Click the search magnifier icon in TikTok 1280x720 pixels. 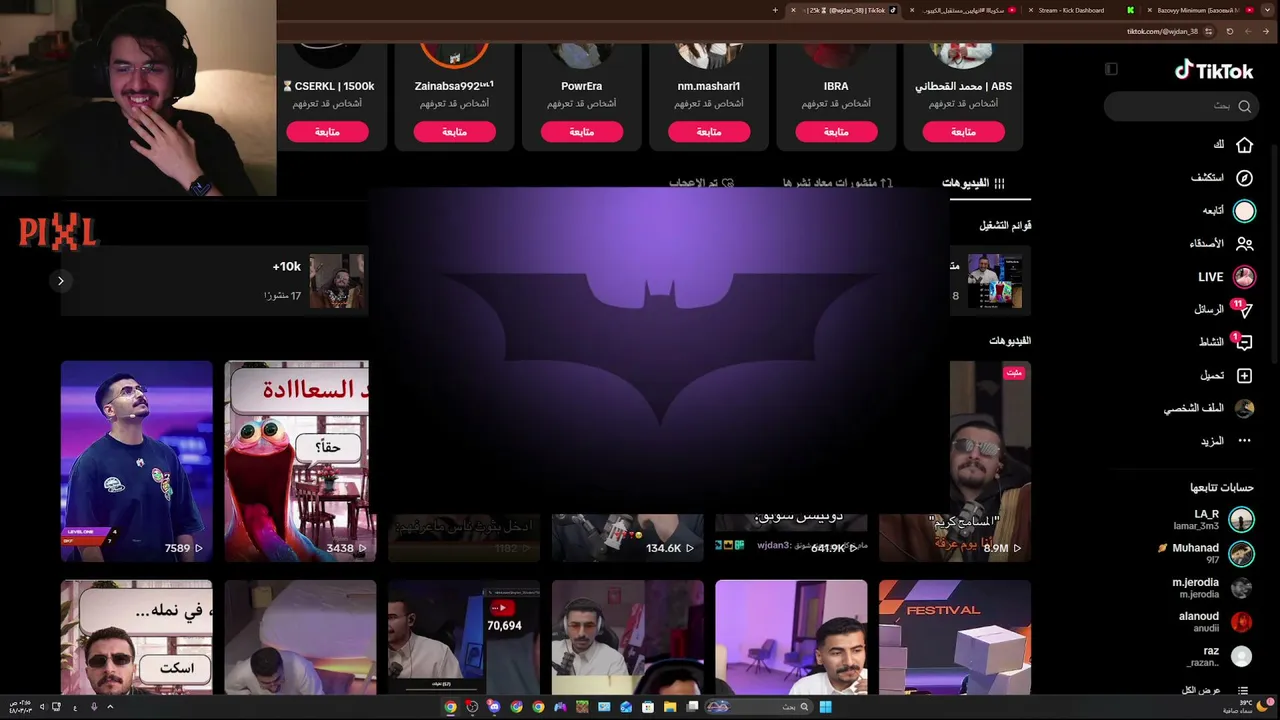pos(1244,106)
